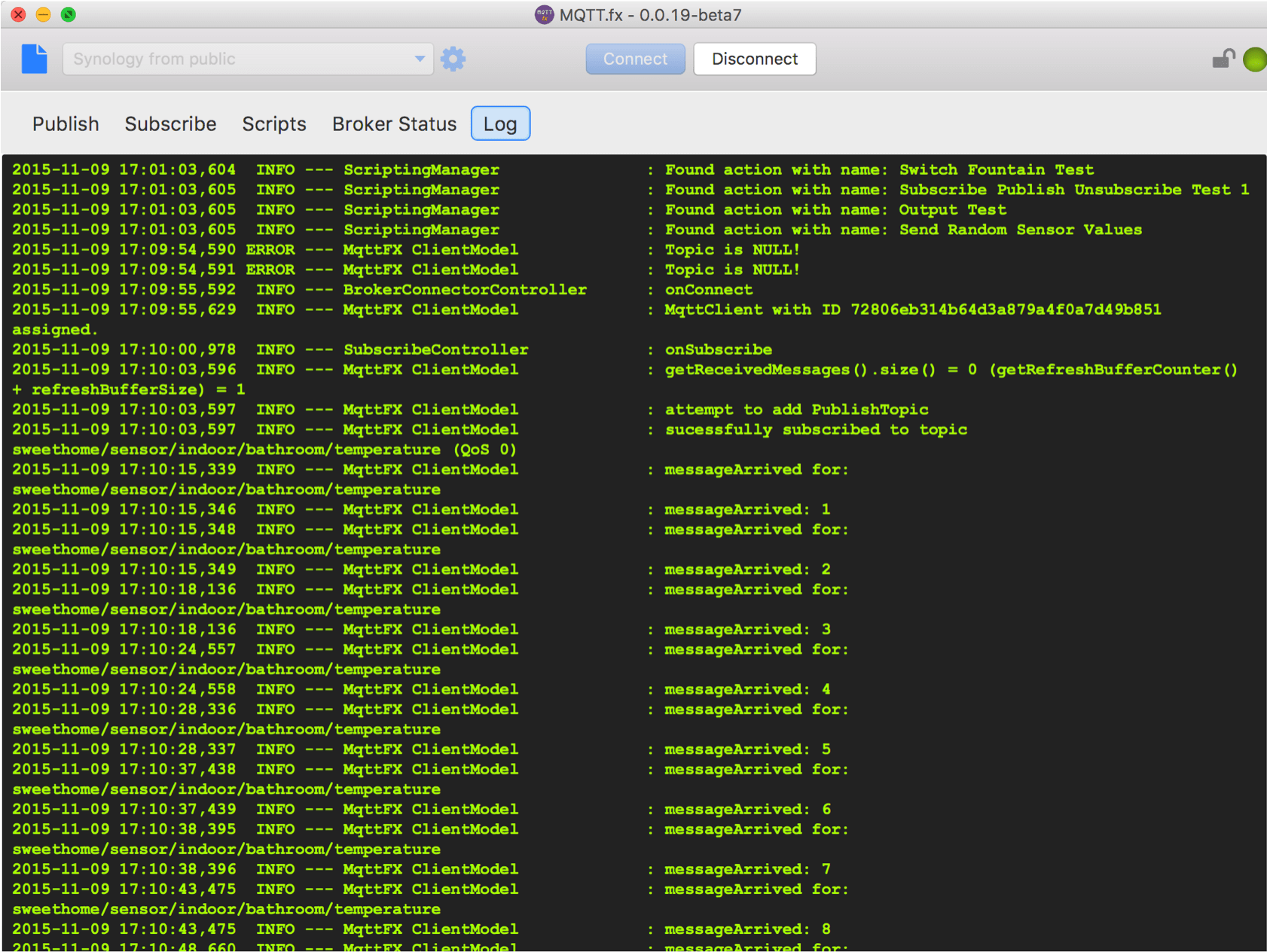Click the first 'Topic is NULL!' error line
1267x952 pixels.
pos(731,249)
